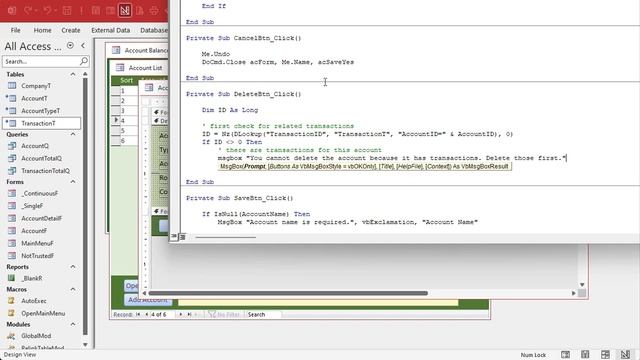
Task: Click the magnifier icon in the navigation search
Action: click(84, 61)
